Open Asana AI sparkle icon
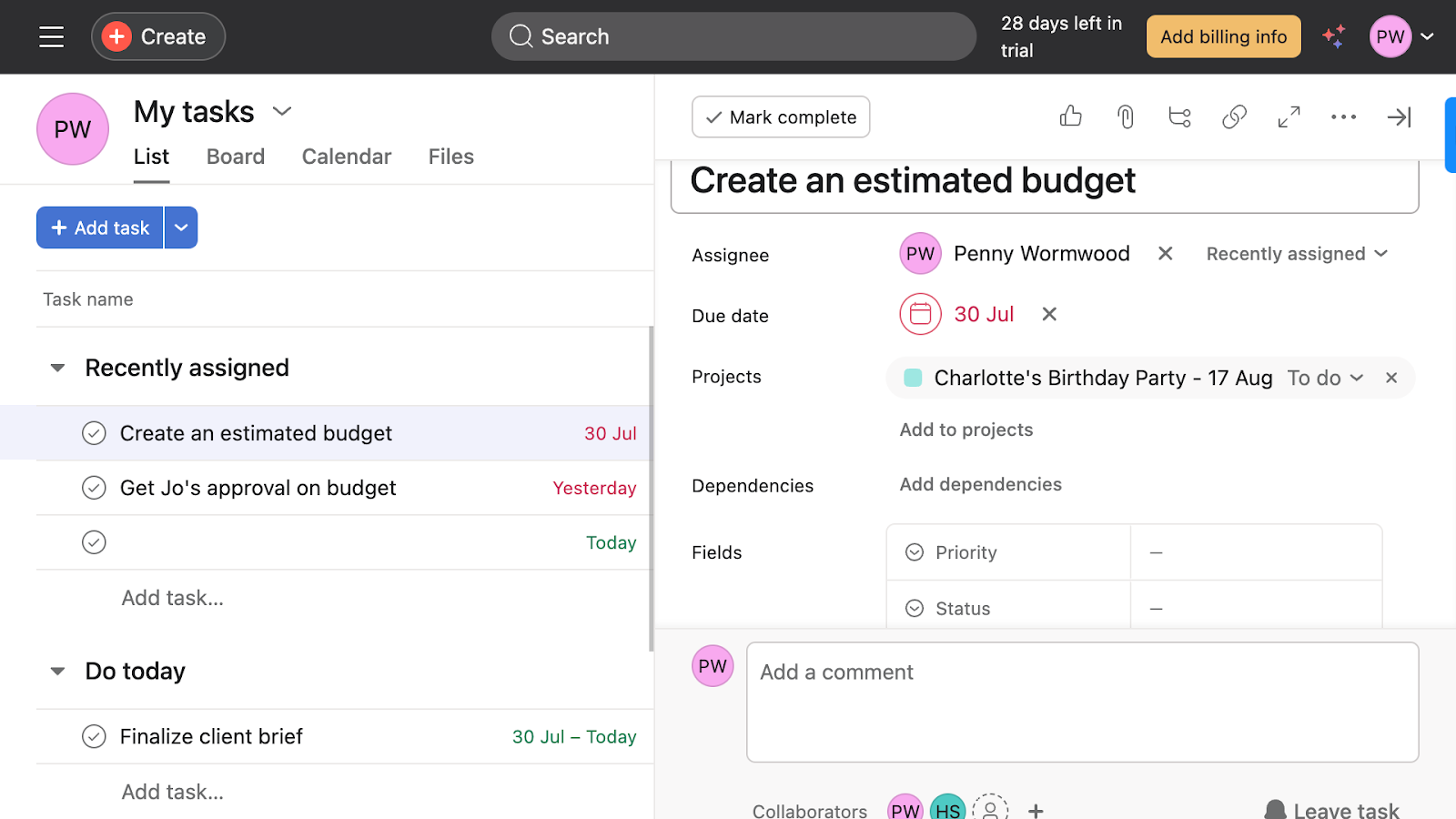1456x819 pixels. [x=1334, y=36]
